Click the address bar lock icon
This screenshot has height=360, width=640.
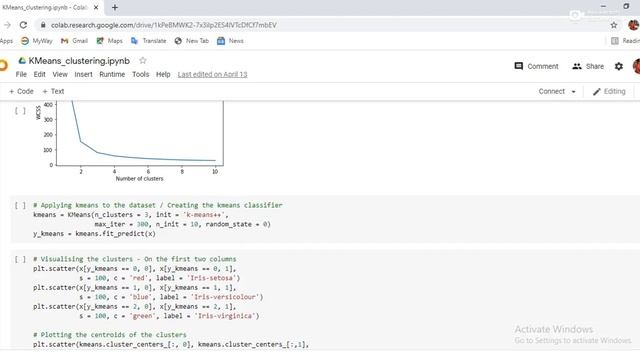click(x=43, y=25)
